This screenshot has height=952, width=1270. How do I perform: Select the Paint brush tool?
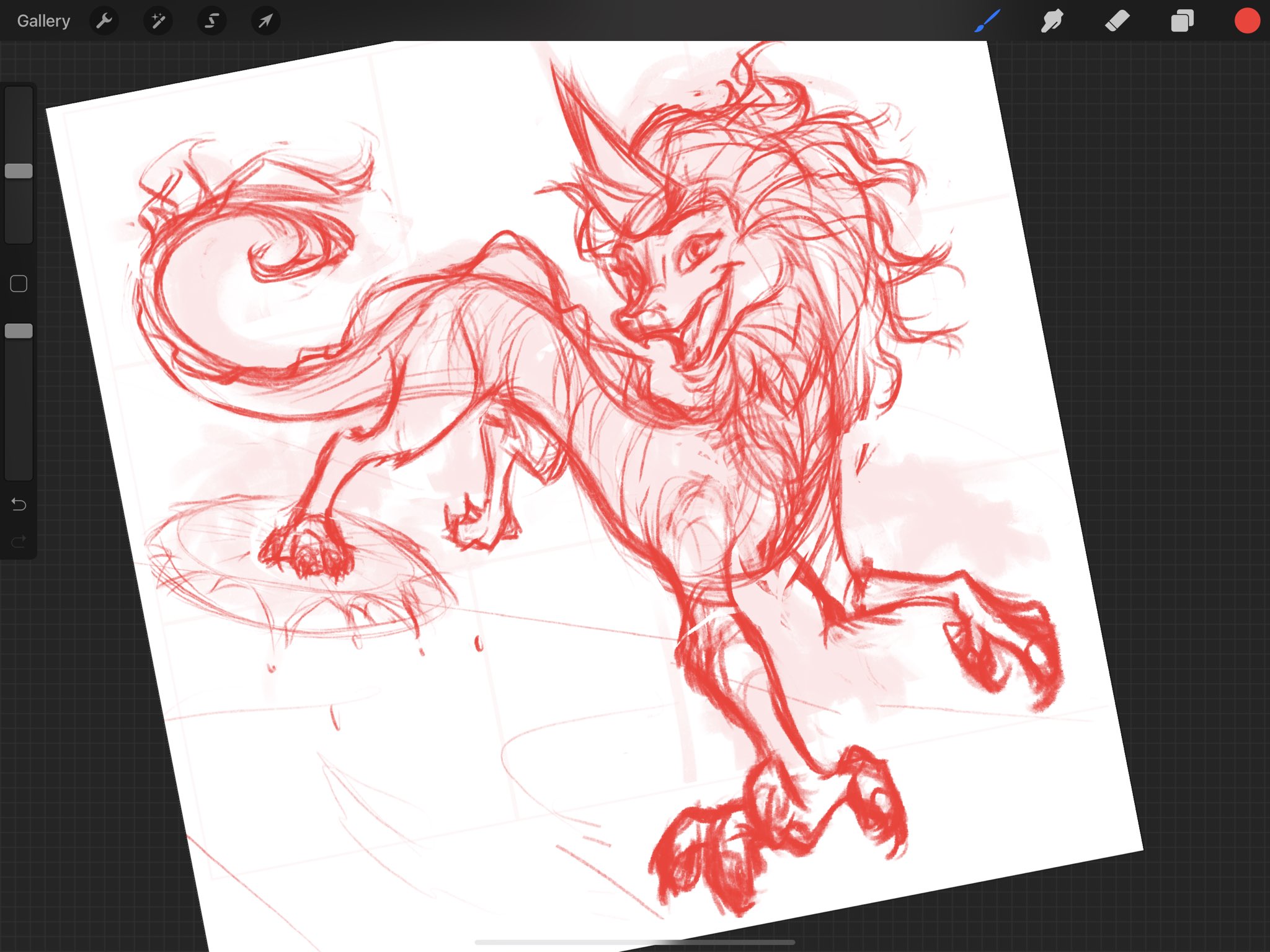(x=988, y=21)
